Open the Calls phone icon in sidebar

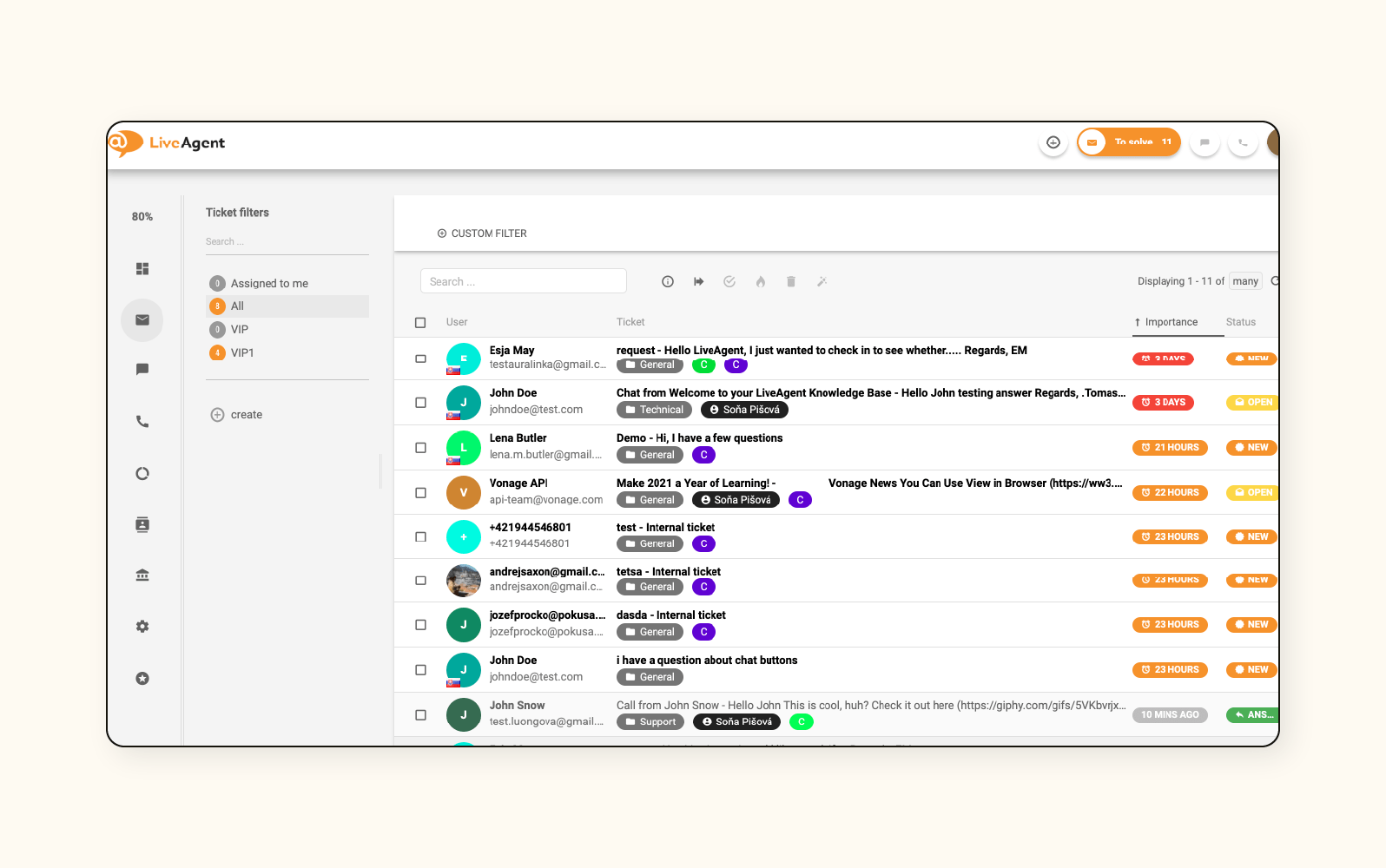coord(142,422)
